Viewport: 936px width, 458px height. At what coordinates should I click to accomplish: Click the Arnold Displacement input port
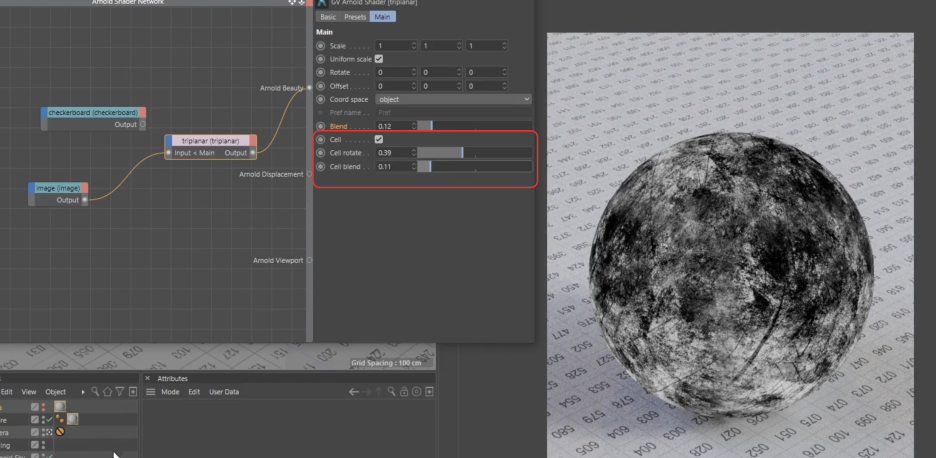tap(309, 174)
